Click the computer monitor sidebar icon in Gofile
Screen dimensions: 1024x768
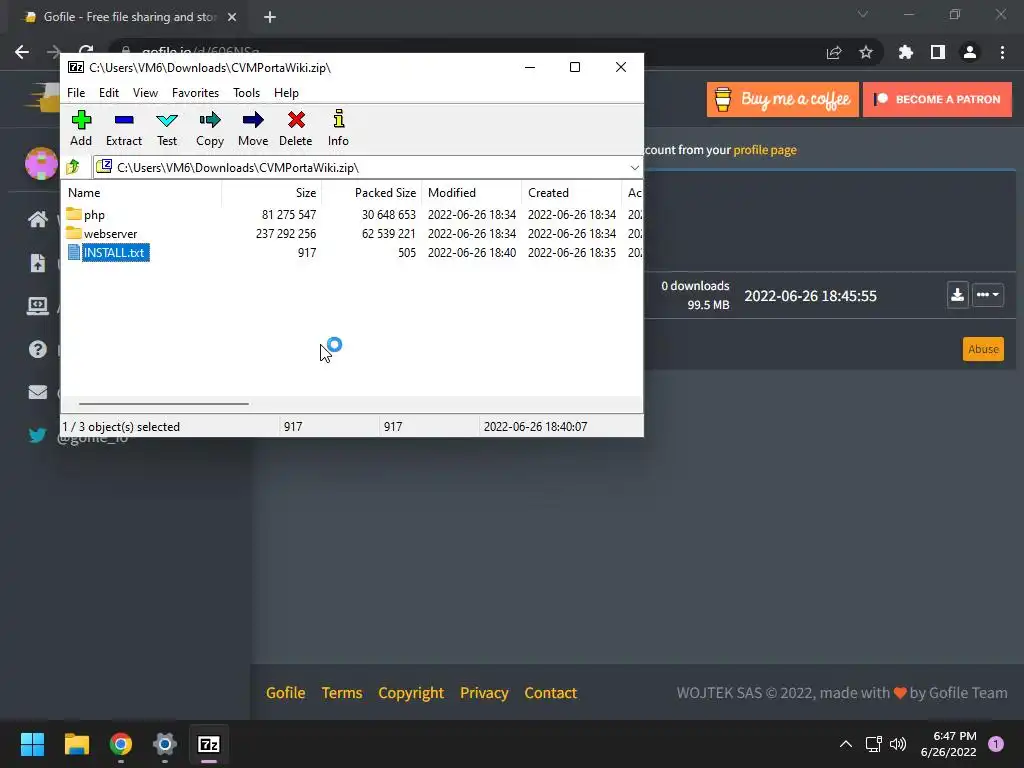click(37, 306)
